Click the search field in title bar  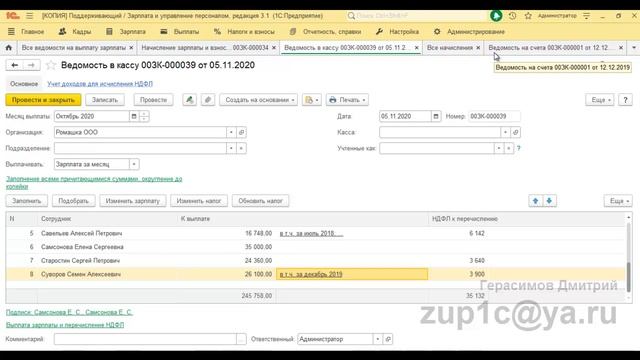tap(416, 16)
